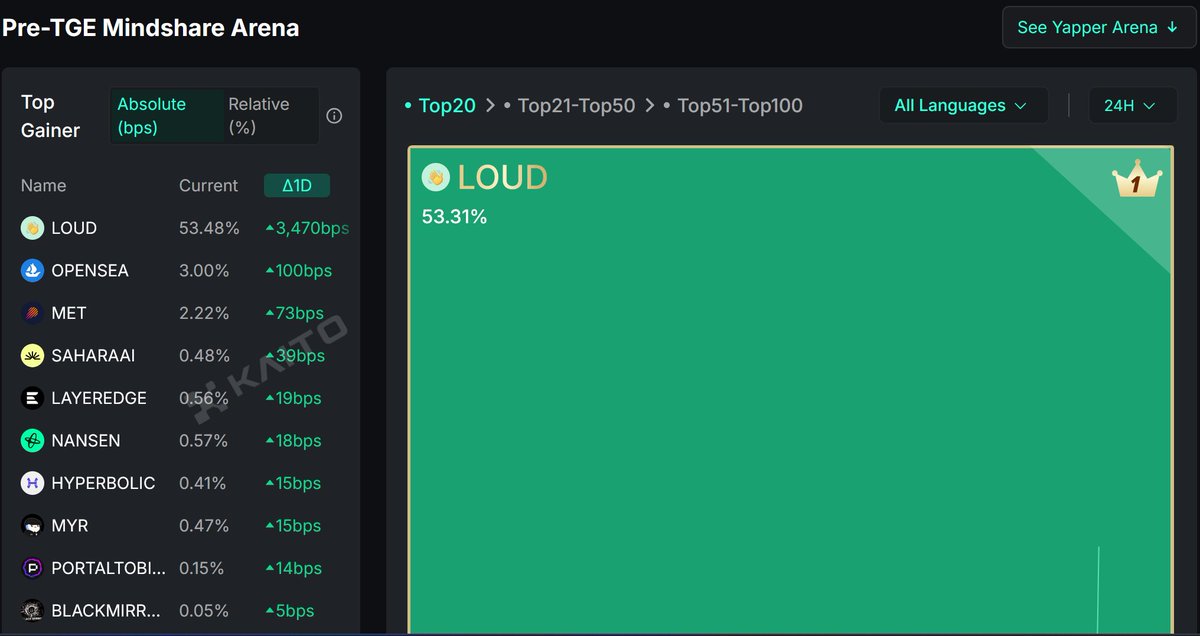Click the BLACKMIRR... row name
1200x636 pixels.
(105, 610)
